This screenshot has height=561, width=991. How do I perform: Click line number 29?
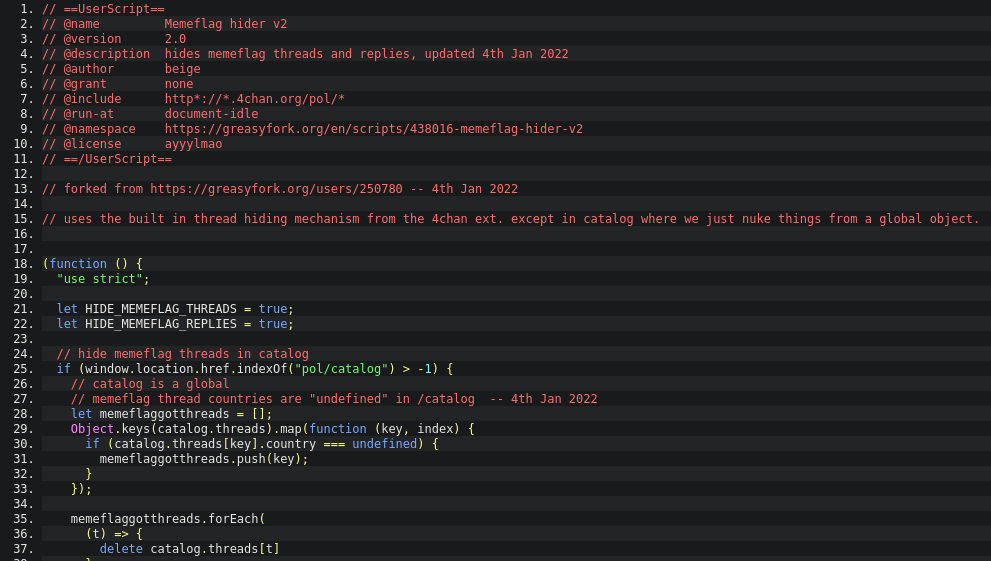tap(23, 429)
